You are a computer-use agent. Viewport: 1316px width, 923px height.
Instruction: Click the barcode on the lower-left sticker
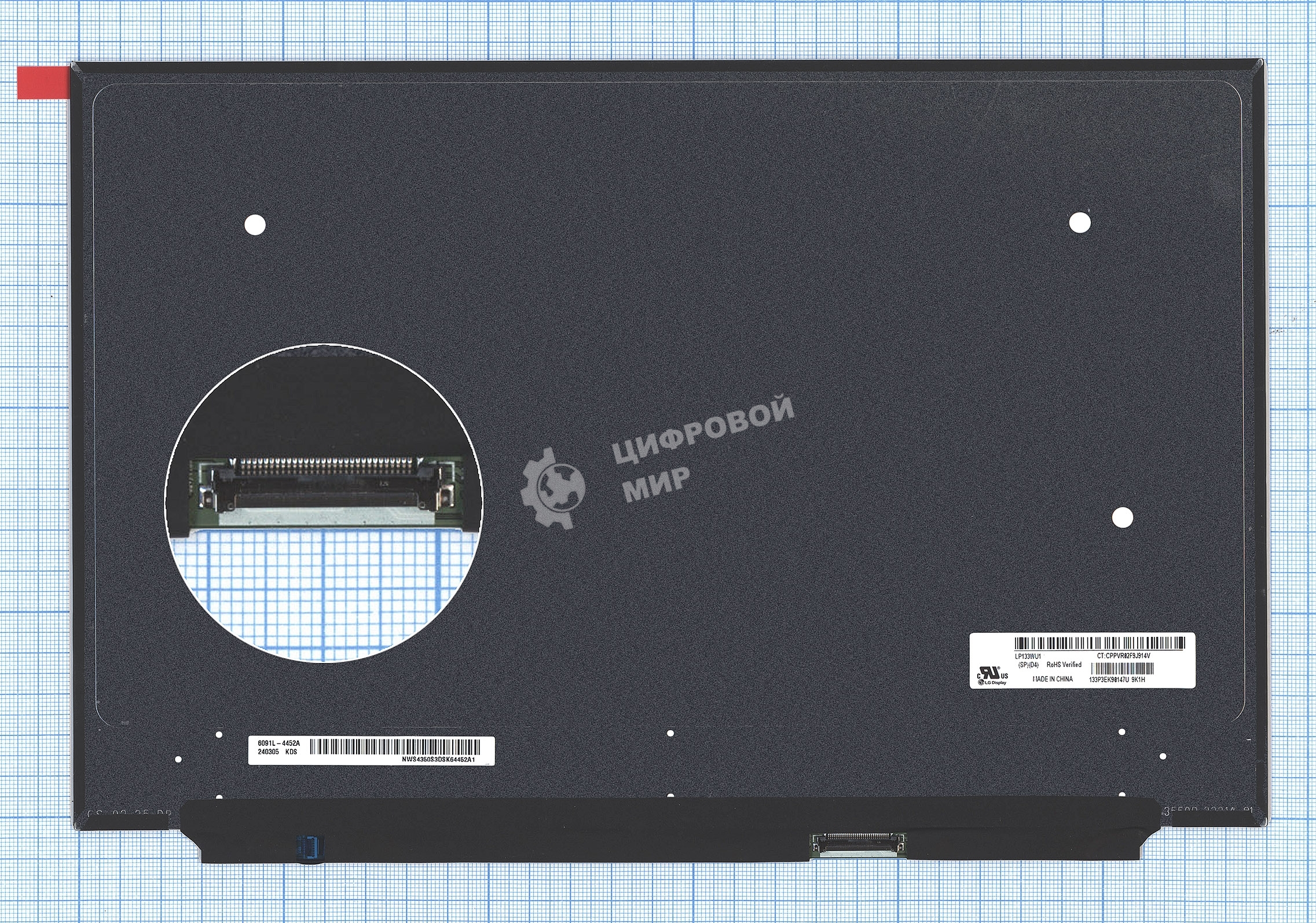click(394, 746)
